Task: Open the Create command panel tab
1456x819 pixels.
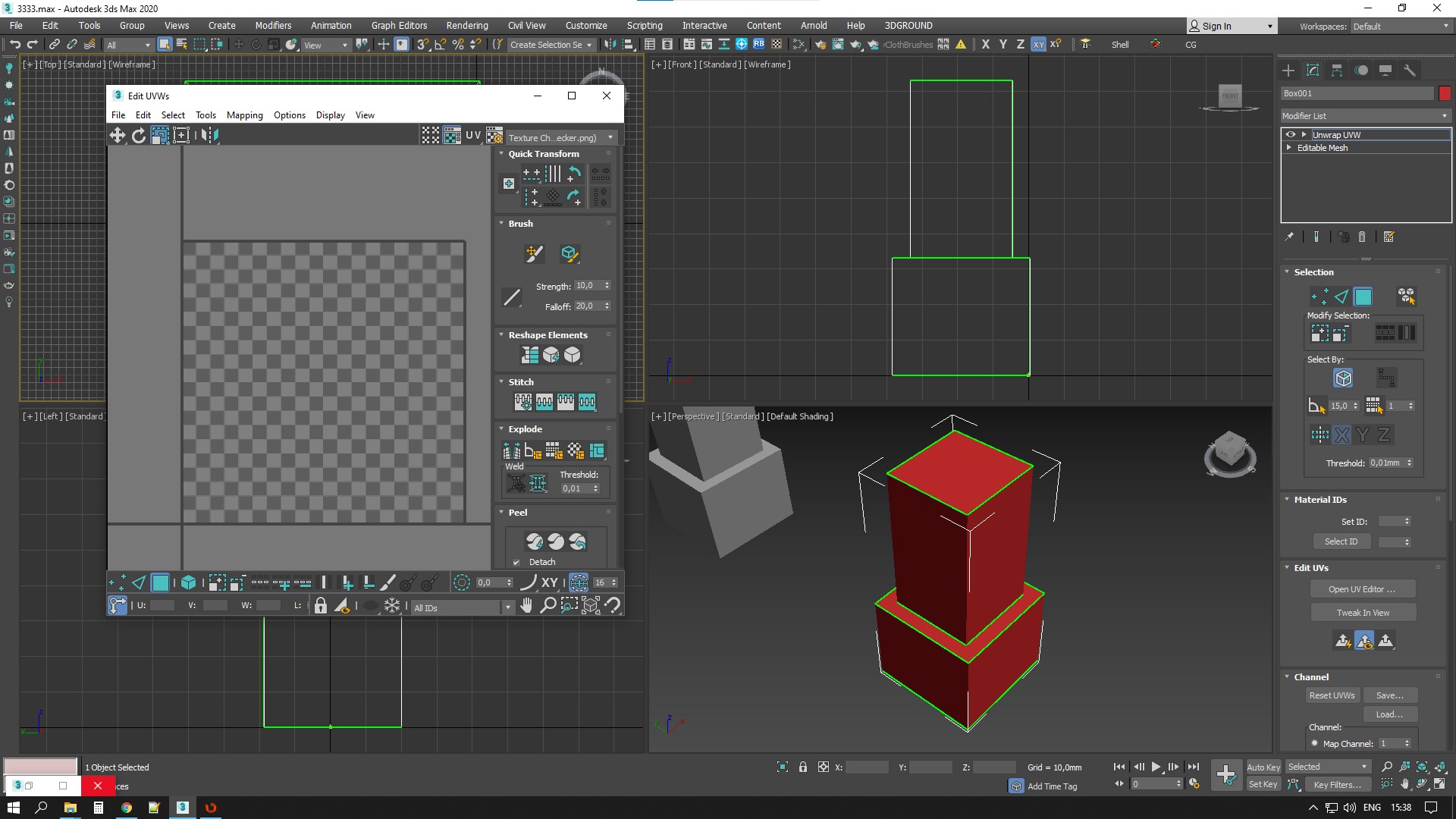Action: (1288, 71)
